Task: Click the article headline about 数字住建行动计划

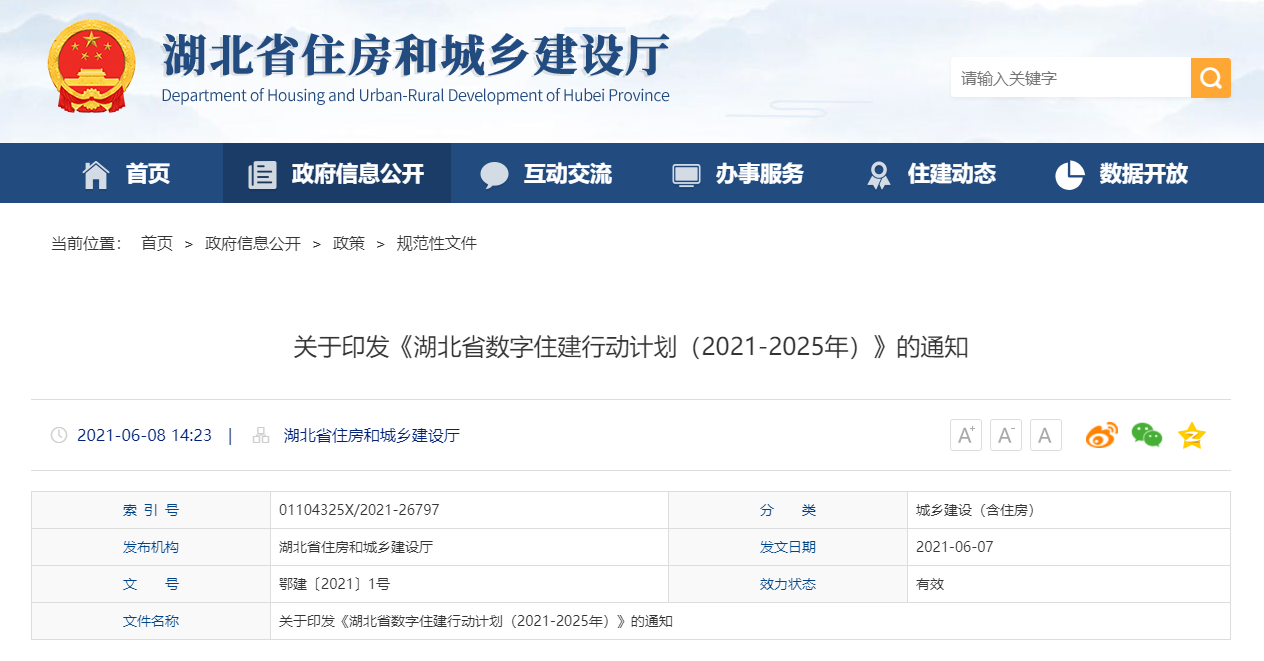Action: pos(631,347)
